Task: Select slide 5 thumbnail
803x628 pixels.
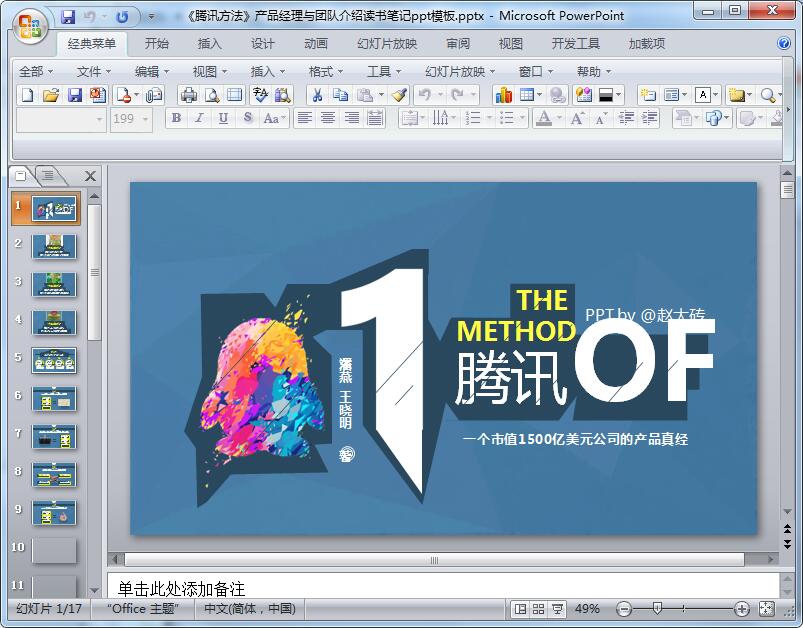Action: click(54, 360)
